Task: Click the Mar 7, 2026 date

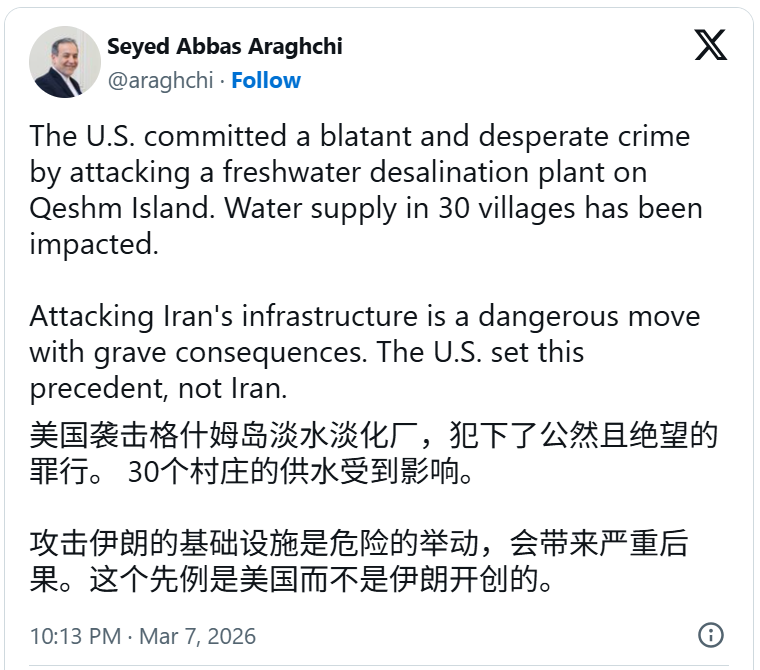Action: click(197, 636)
